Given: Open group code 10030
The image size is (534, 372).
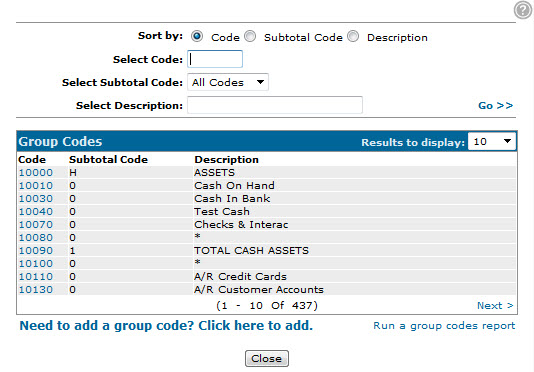Looking at the screenshot, I should (x=36, y=199).
